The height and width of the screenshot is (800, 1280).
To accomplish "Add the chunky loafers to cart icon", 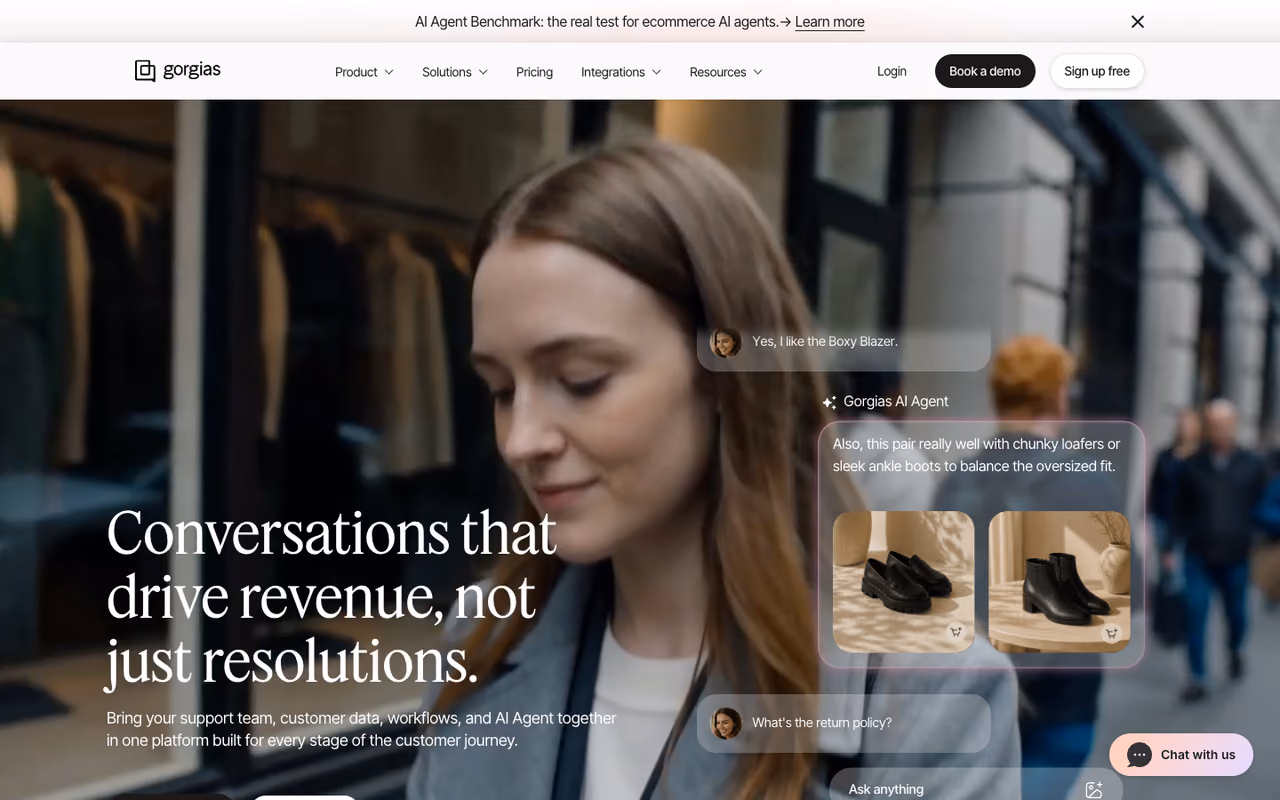I will 956,632.
